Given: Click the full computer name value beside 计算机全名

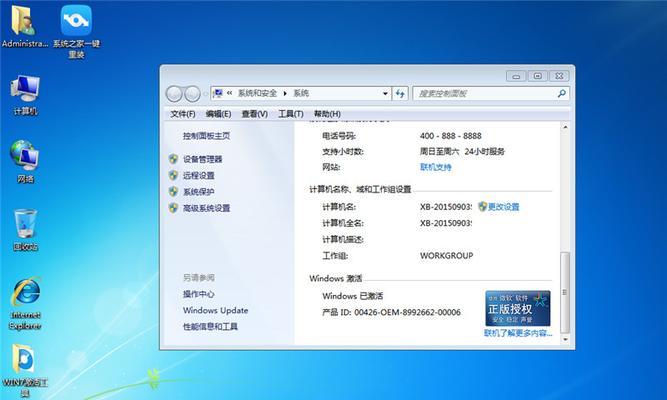Looking at the screenshot, I should click(446, 223).
